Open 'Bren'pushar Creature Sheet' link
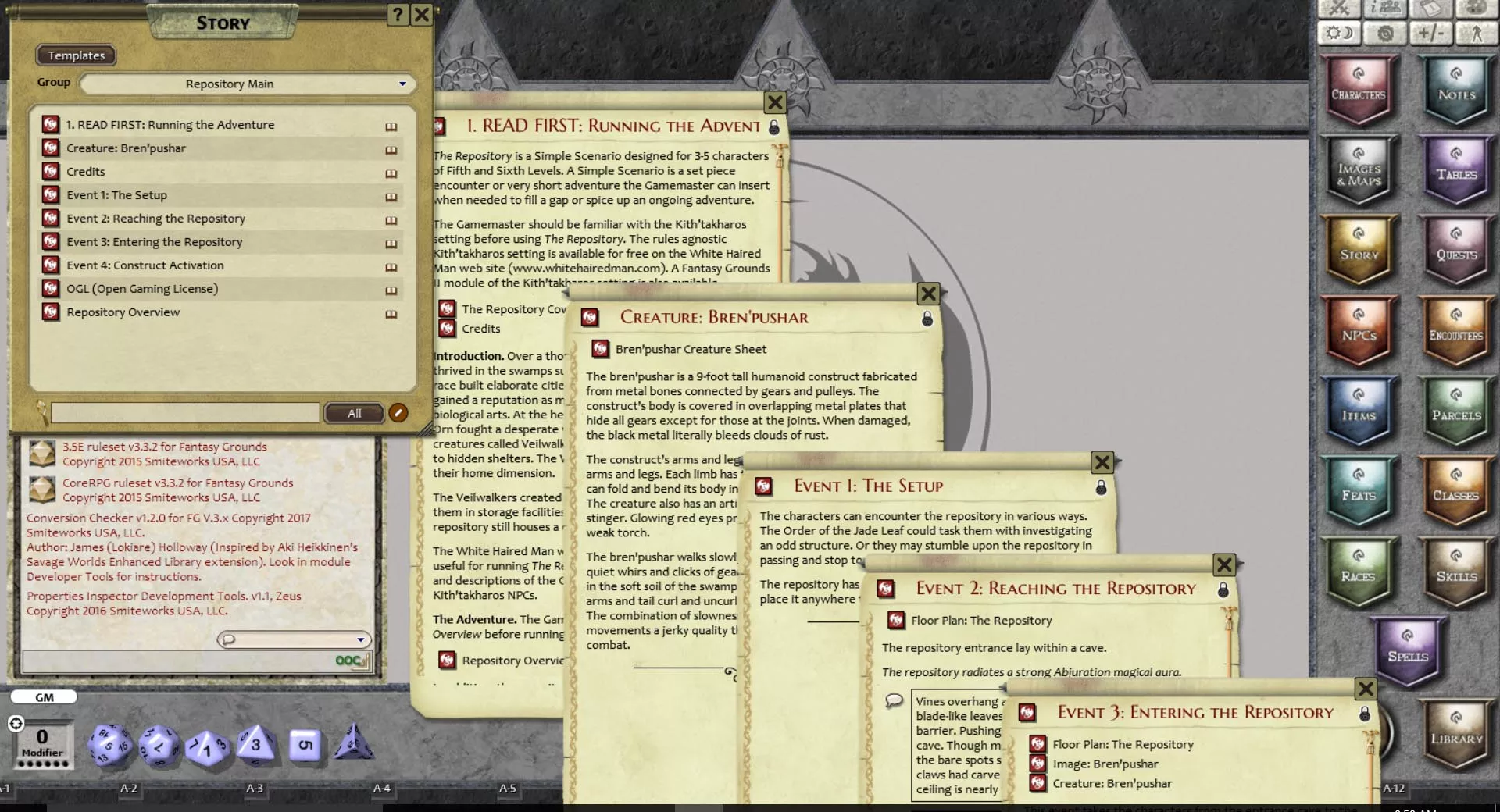Viewport: 1500px width, 812px height. click(691, 349)
